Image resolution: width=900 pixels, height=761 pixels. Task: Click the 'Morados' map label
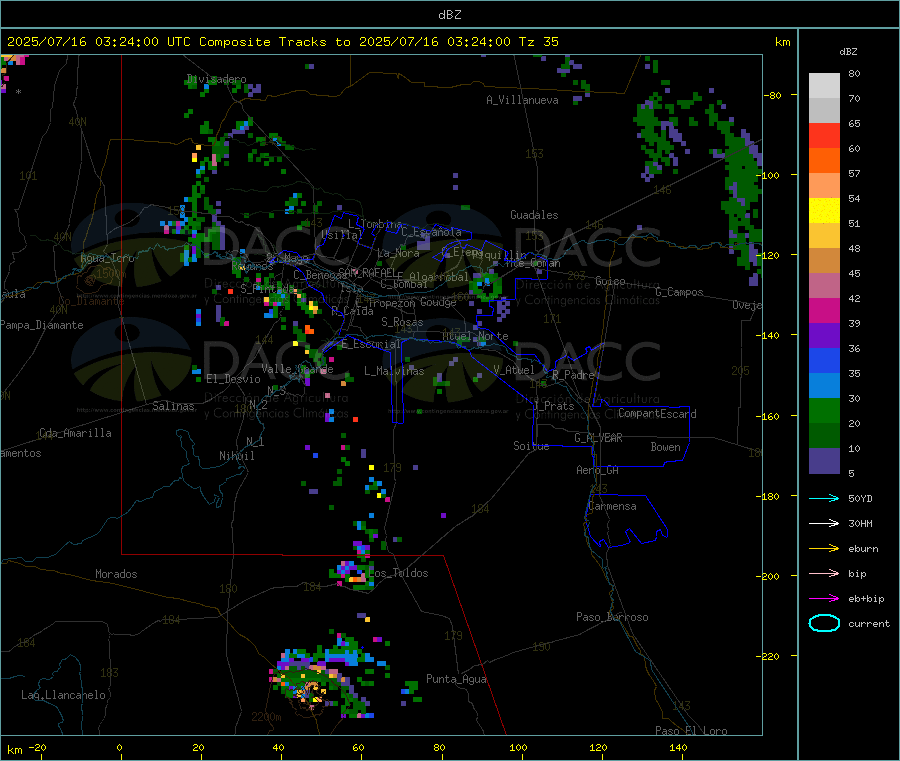[x=116, y=574]
